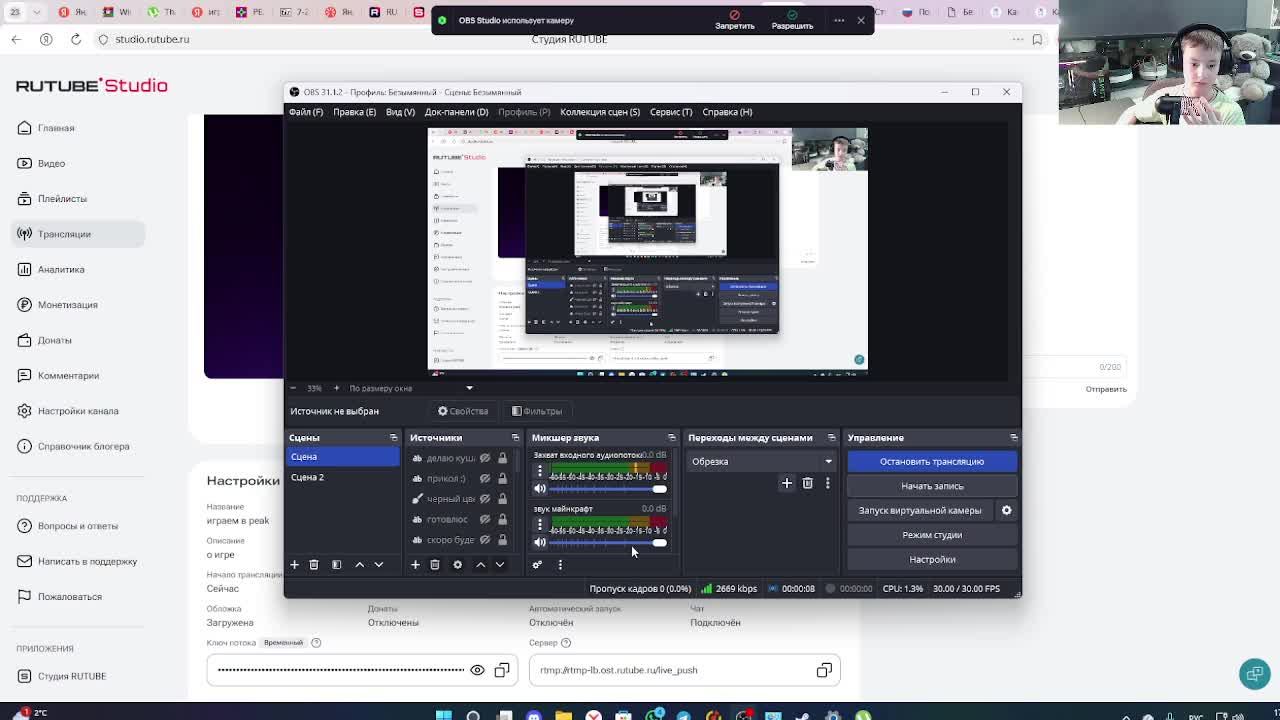Move scene down with the arrow
This screenshot has width=1280, height=720.
[x=379, y=565]
